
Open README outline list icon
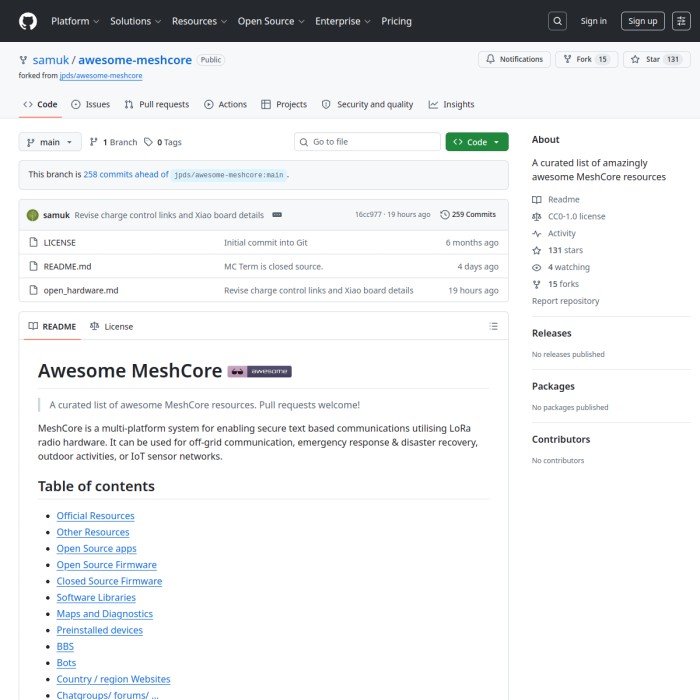tap(493, 326)
